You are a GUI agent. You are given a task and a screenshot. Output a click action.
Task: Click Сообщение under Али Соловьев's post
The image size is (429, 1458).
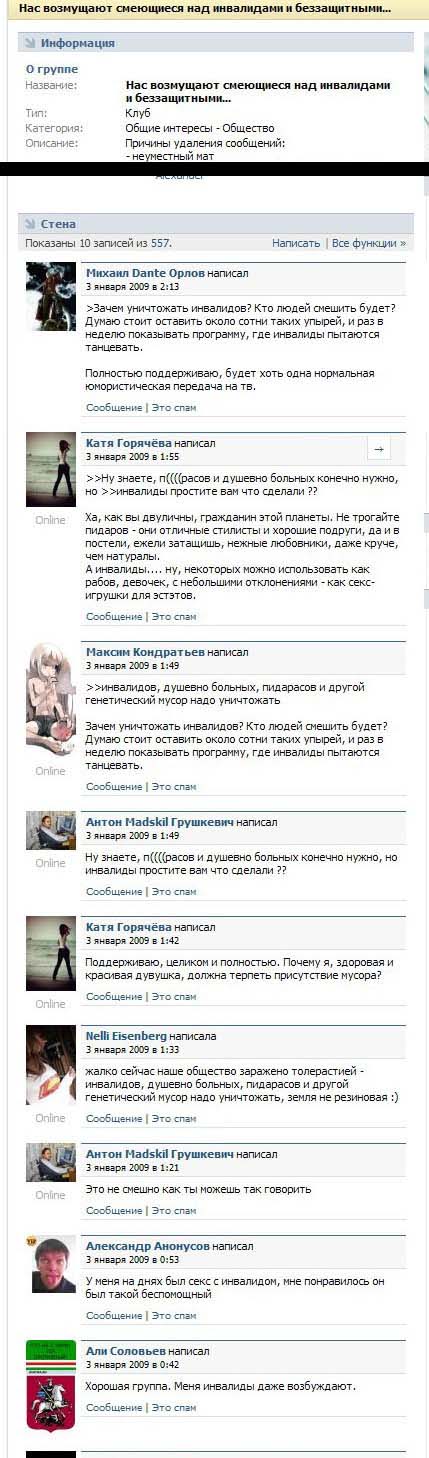pos(114,1407)
